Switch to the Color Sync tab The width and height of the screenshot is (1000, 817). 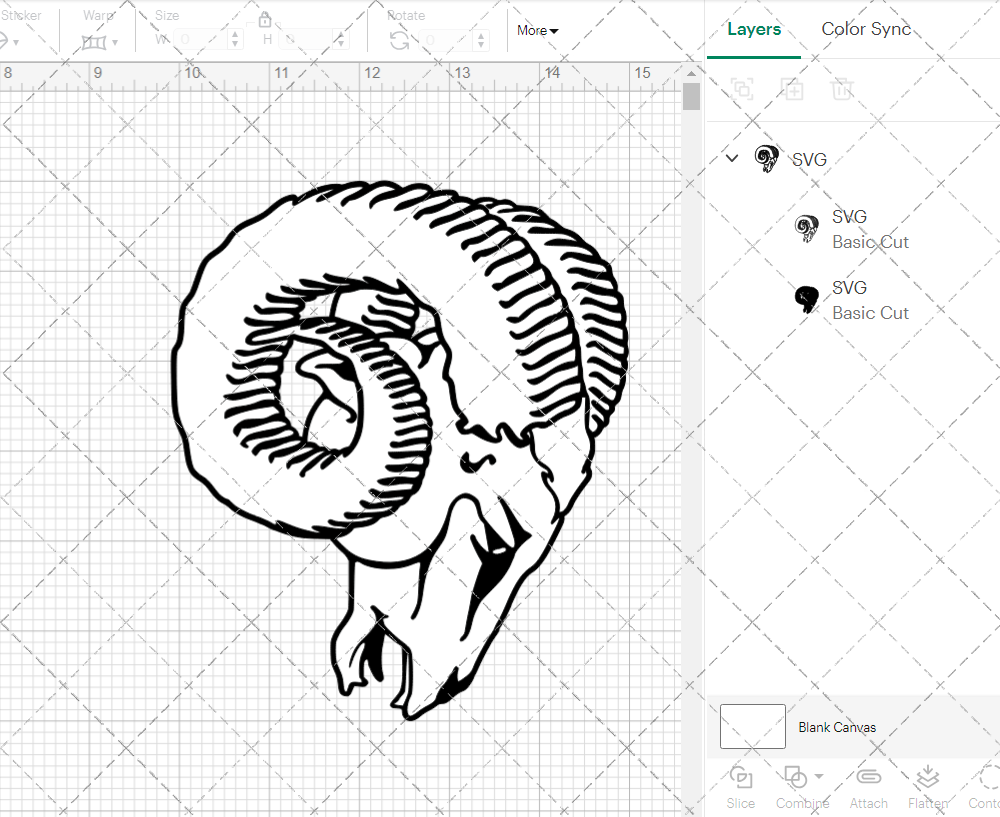[865, 29]
